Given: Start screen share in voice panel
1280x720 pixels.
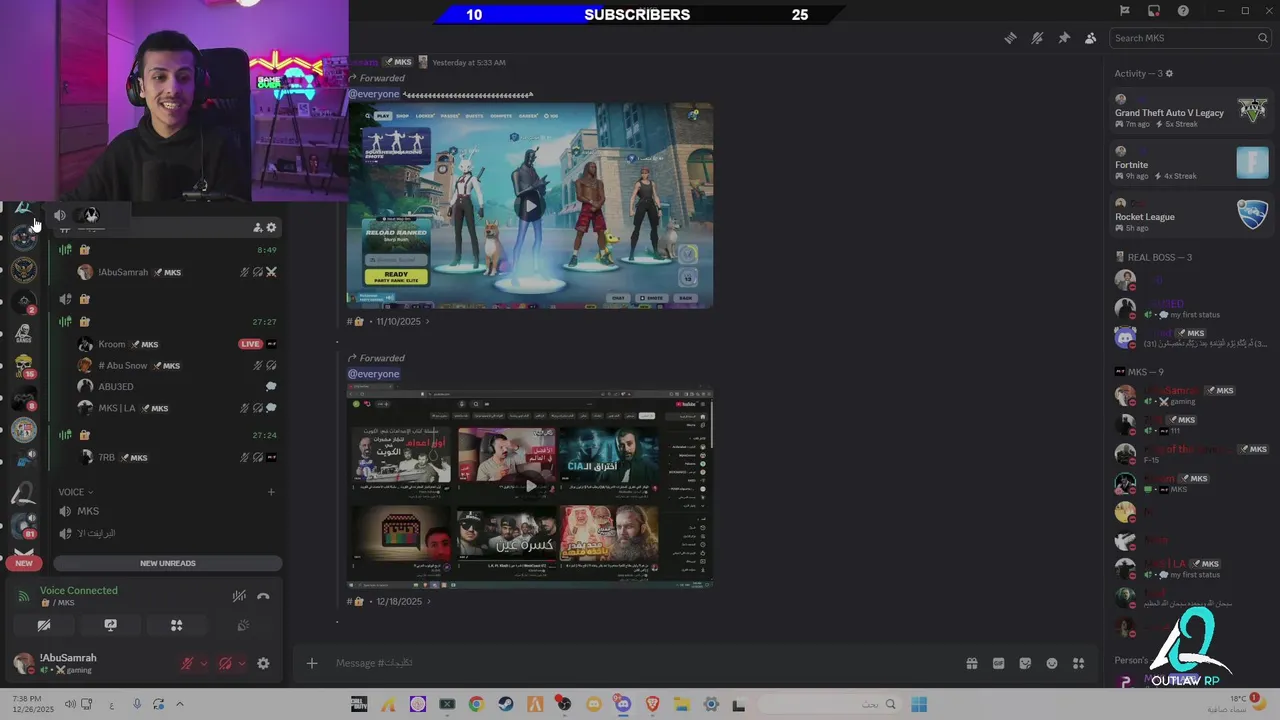Looking at the screenshot, I should [x=110, y=625].
